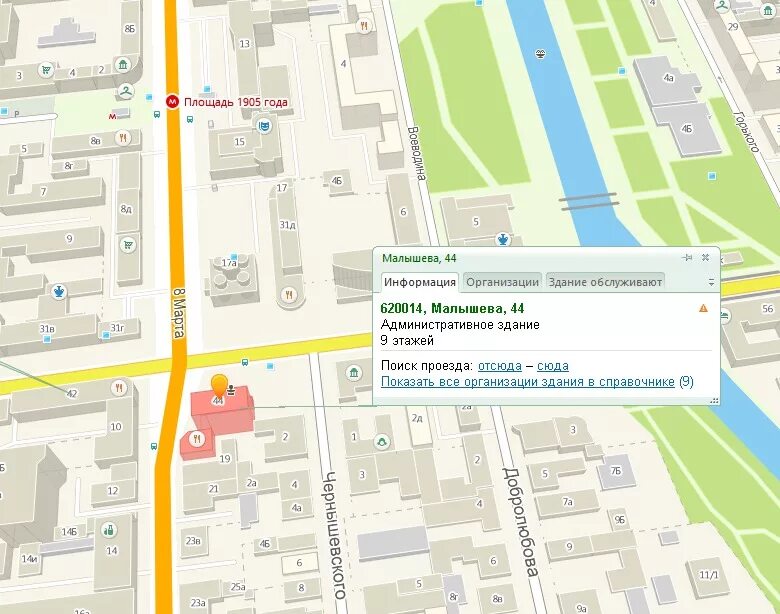Click the Административное здание text

[460, 324]
